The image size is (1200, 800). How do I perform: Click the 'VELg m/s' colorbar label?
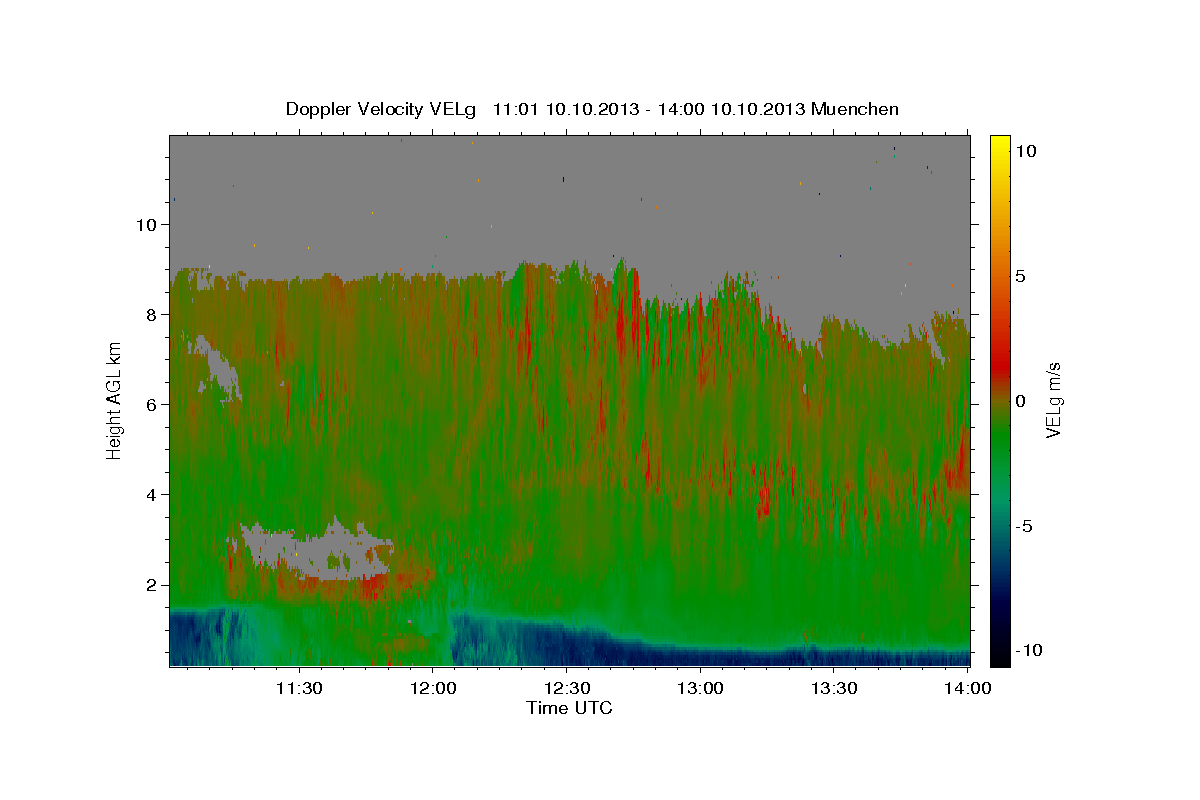tap(1053, 401)
